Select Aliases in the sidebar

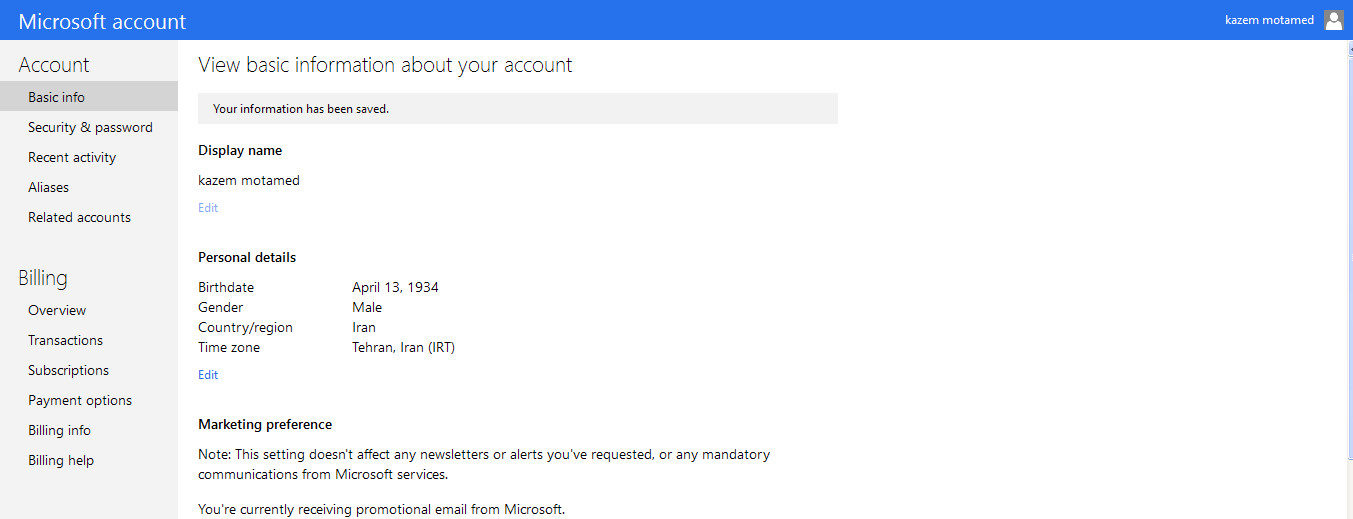[x=48, y=187]
